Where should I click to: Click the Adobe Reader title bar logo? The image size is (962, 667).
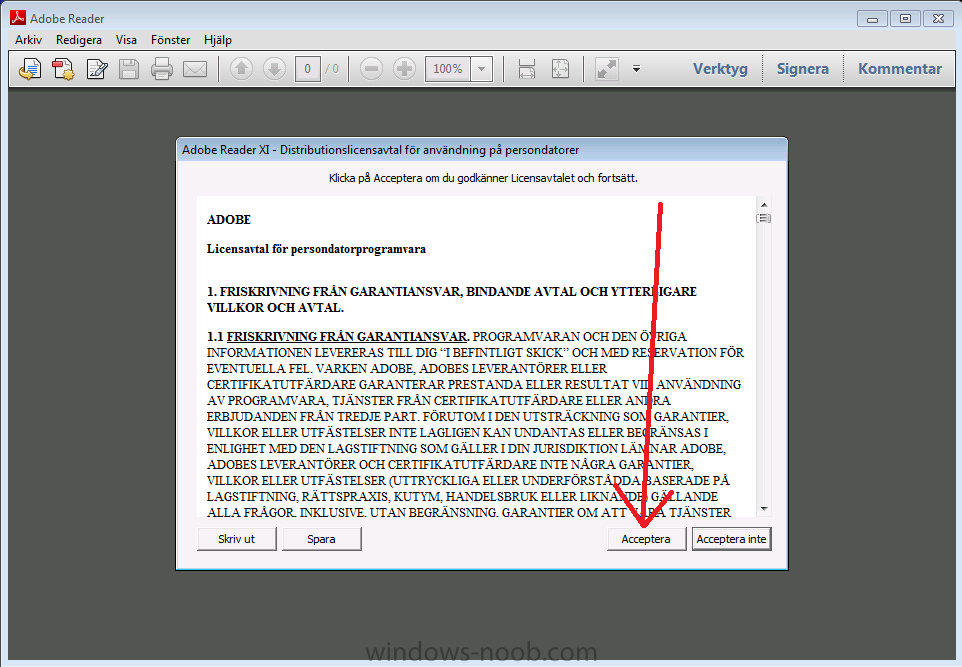(x=18, y=18)
